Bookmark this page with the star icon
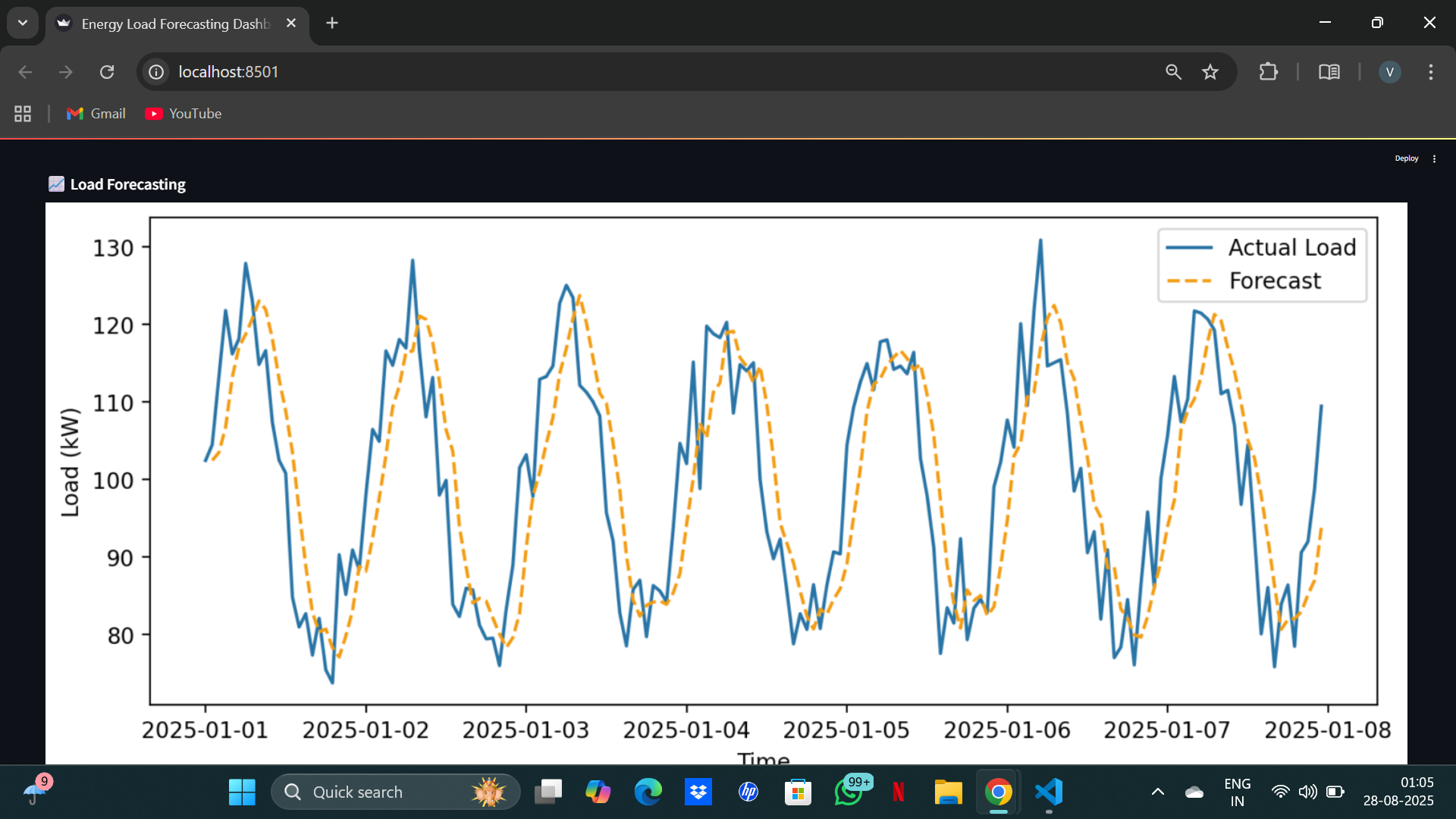Image resolution: width=1456 pixels, height=819 pixels. point(1210,72)
